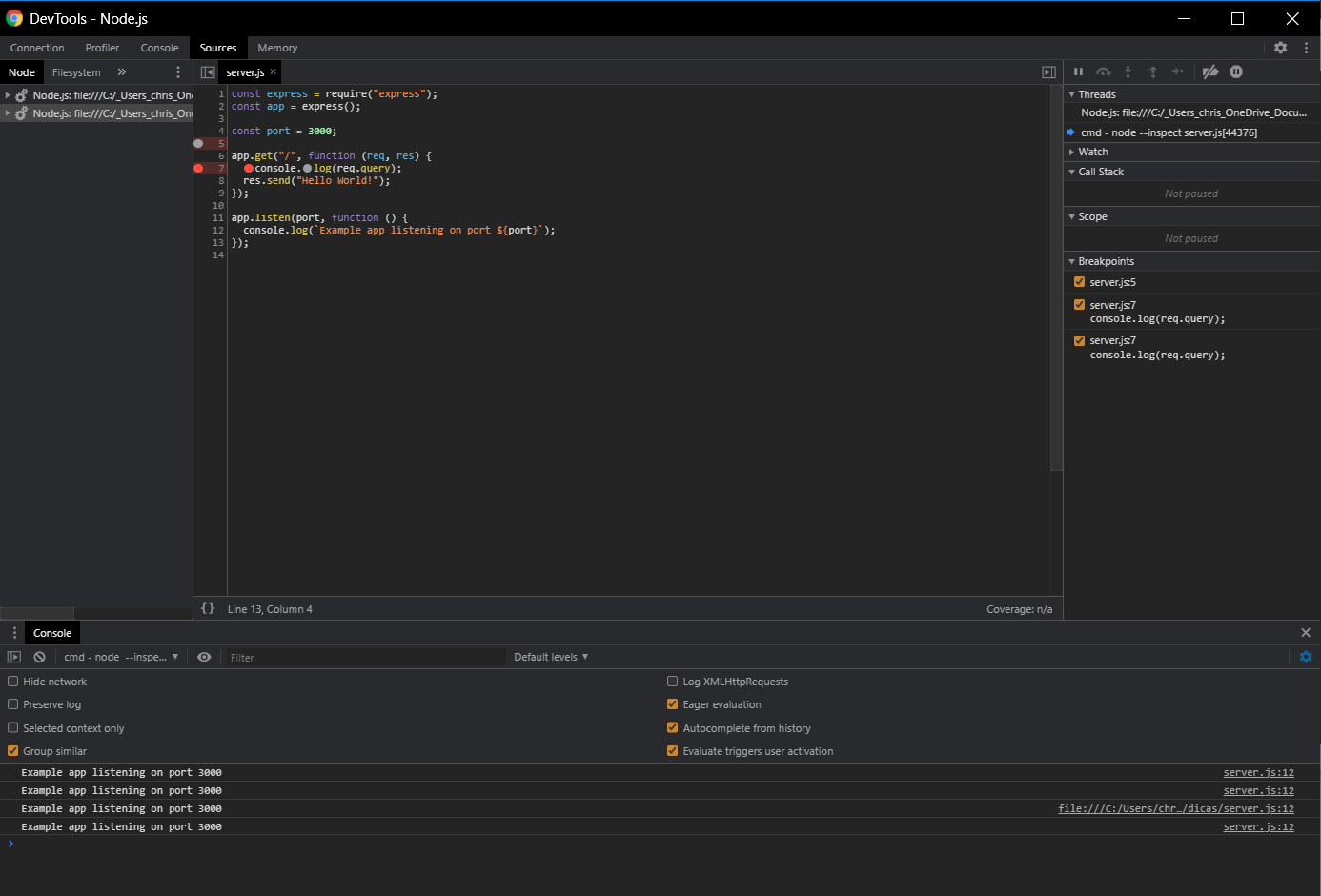Screen dimensions: 1321x896
Task: Focus the console Filter input
Action: (365, 657)
